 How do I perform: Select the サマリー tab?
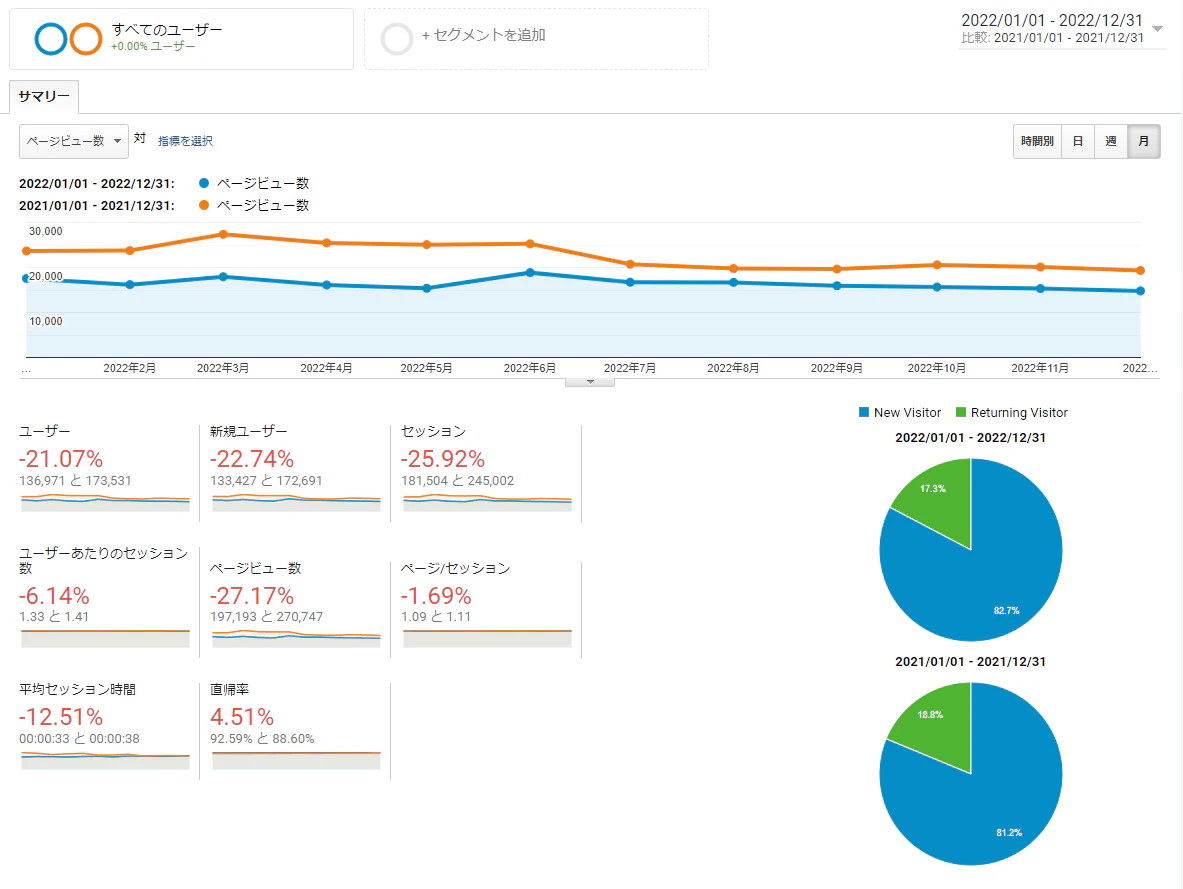44,97
